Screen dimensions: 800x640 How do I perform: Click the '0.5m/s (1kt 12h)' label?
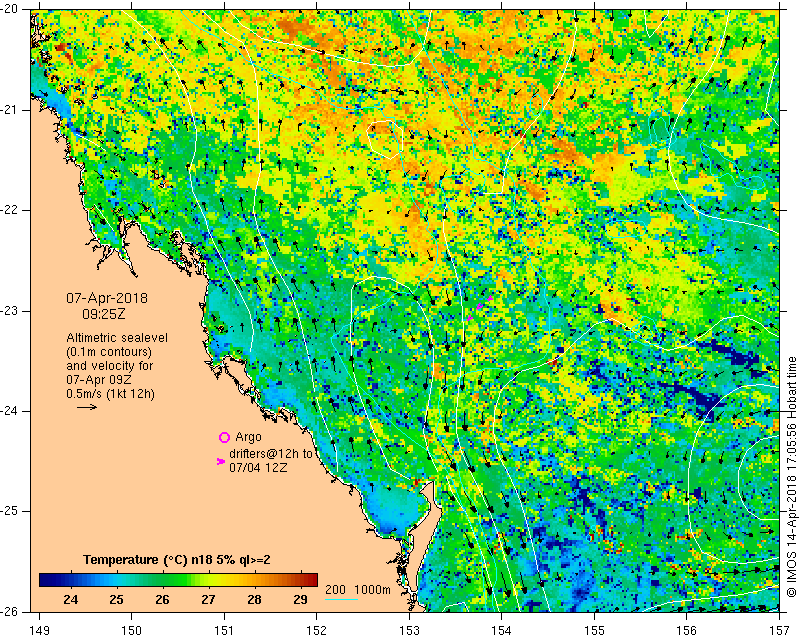click(x=110, y=394)
